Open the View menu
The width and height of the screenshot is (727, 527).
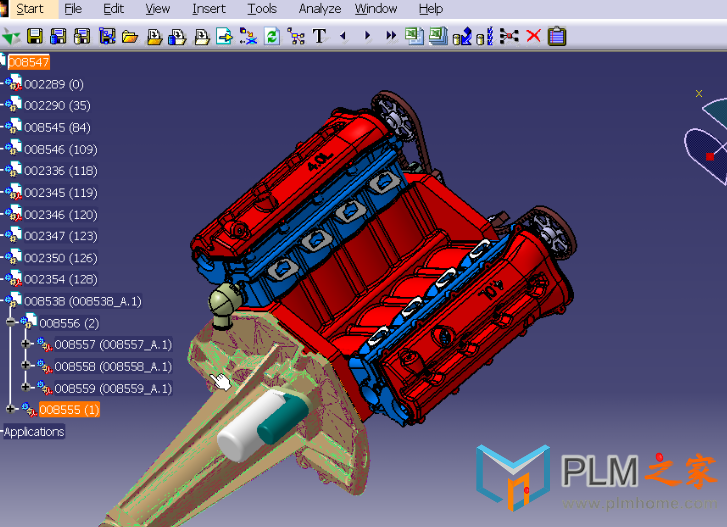(x=158, y=9)
